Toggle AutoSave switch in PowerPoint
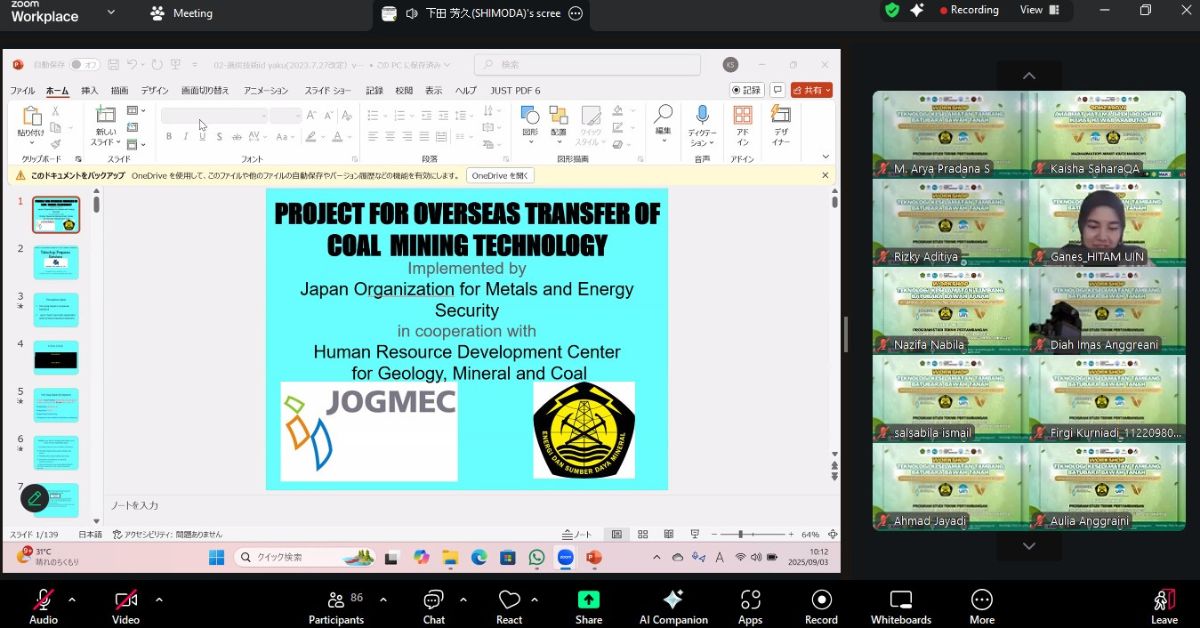Screen dimensions: 1200x628 [84, 65]
